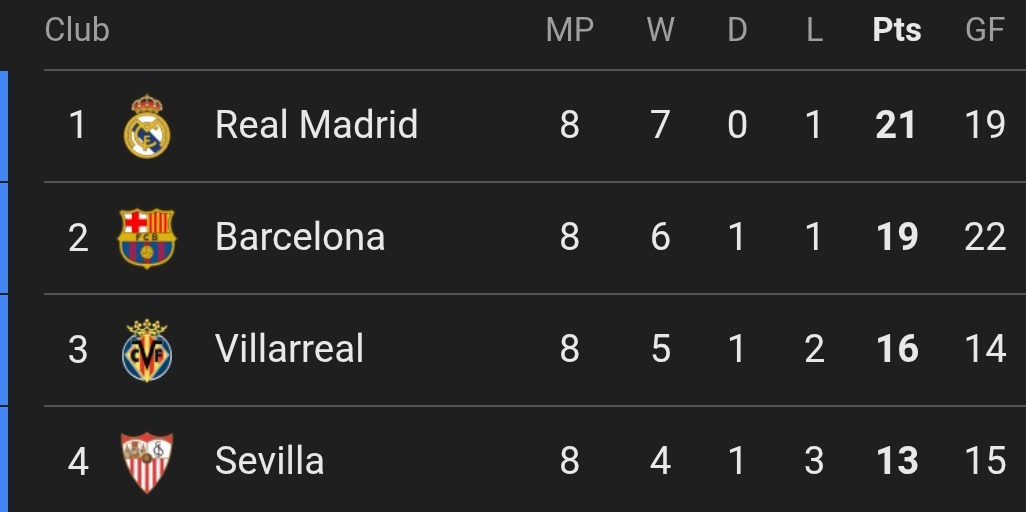
Task: Click the Club column header
Action: point(77,30)
